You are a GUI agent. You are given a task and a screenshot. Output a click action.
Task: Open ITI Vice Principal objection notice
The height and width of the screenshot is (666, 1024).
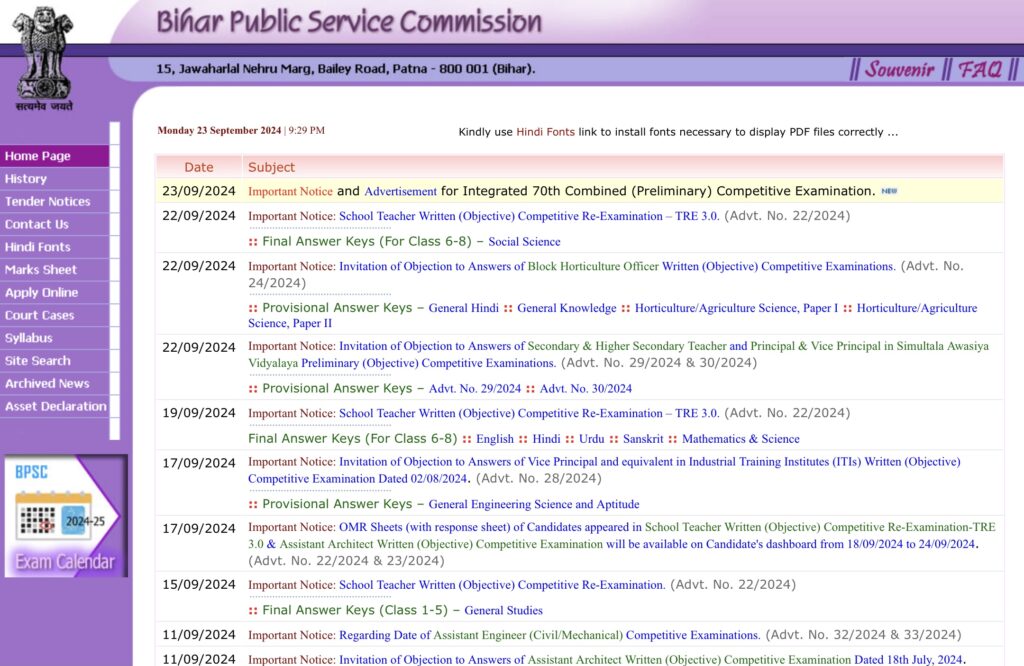click(x=604, y=470)
